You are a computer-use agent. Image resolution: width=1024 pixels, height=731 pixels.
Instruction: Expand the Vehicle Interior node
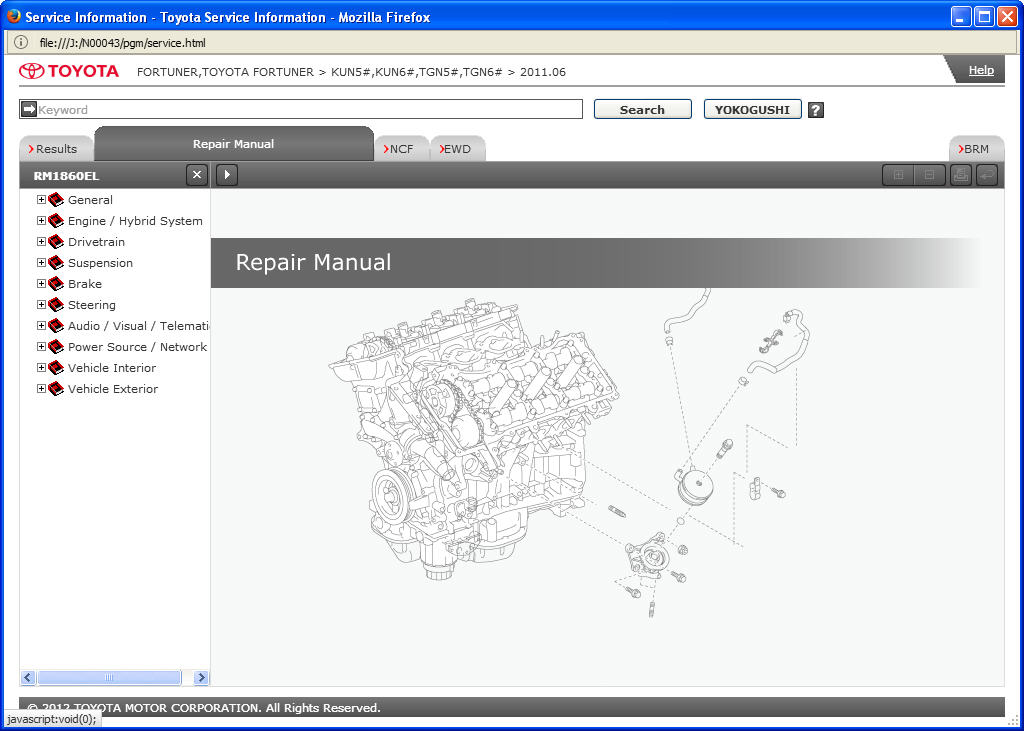pos(41,368)
